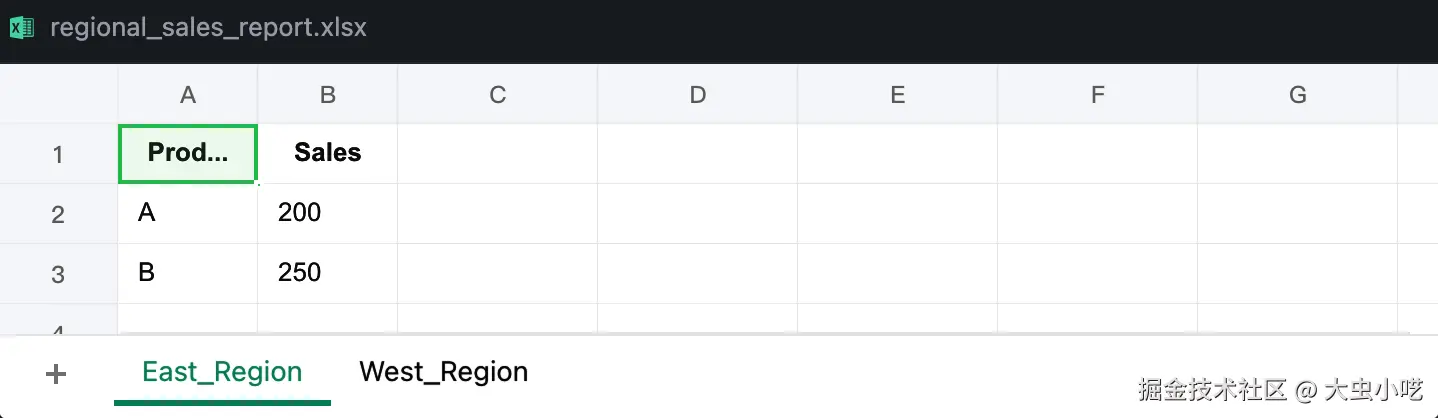Click the column D header
1438x418 pixels.
697,95
